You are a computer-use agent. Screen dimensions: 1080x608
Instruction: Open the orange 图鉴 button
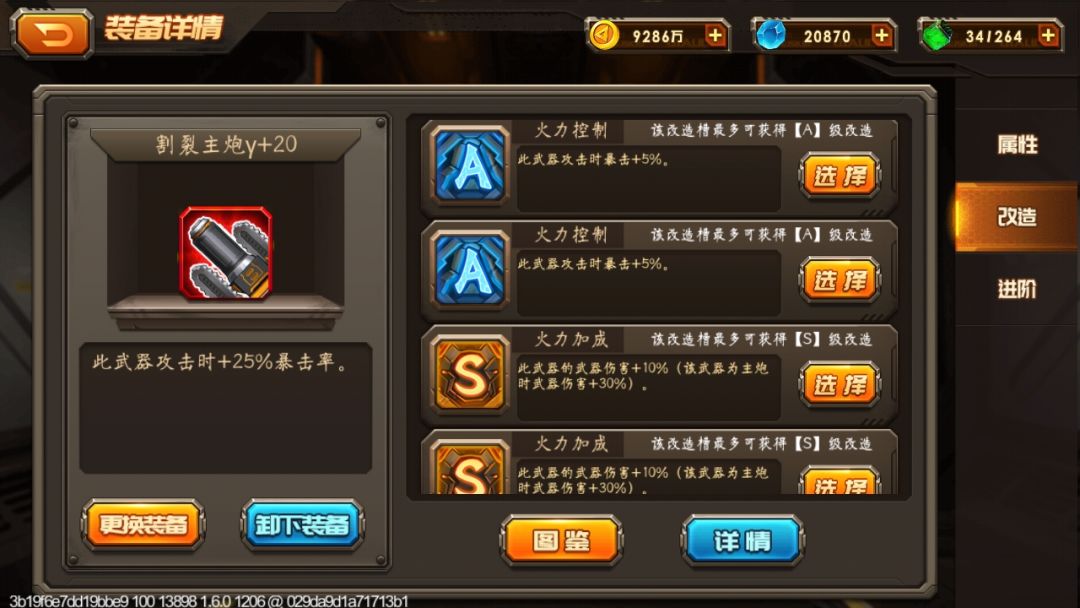pos(561,541)
